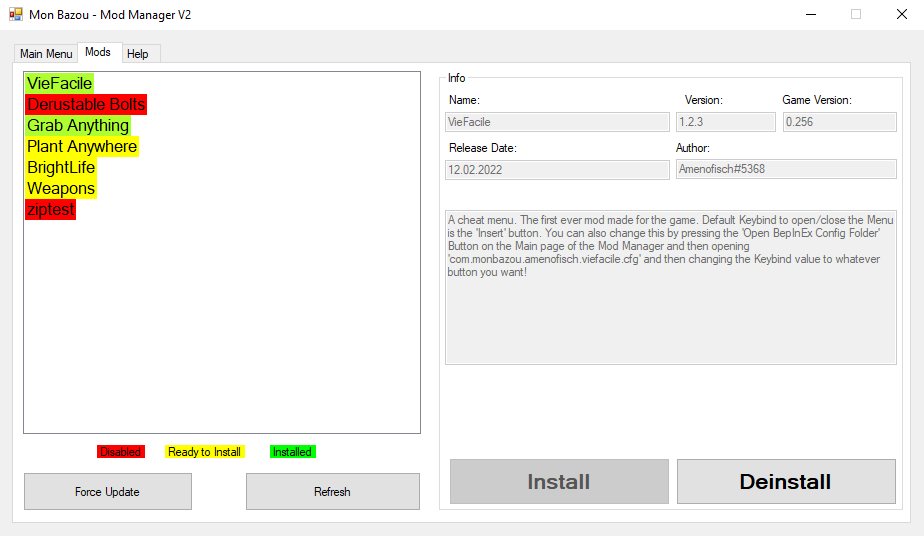
Task: Click the Version field showing 1.2.3
Action: (725, 122)
